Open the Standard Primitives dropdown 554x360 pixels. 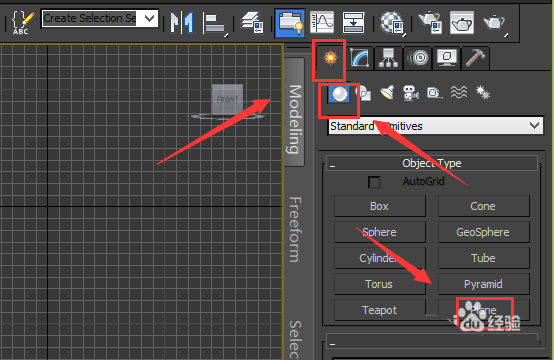tap(436, 126)
